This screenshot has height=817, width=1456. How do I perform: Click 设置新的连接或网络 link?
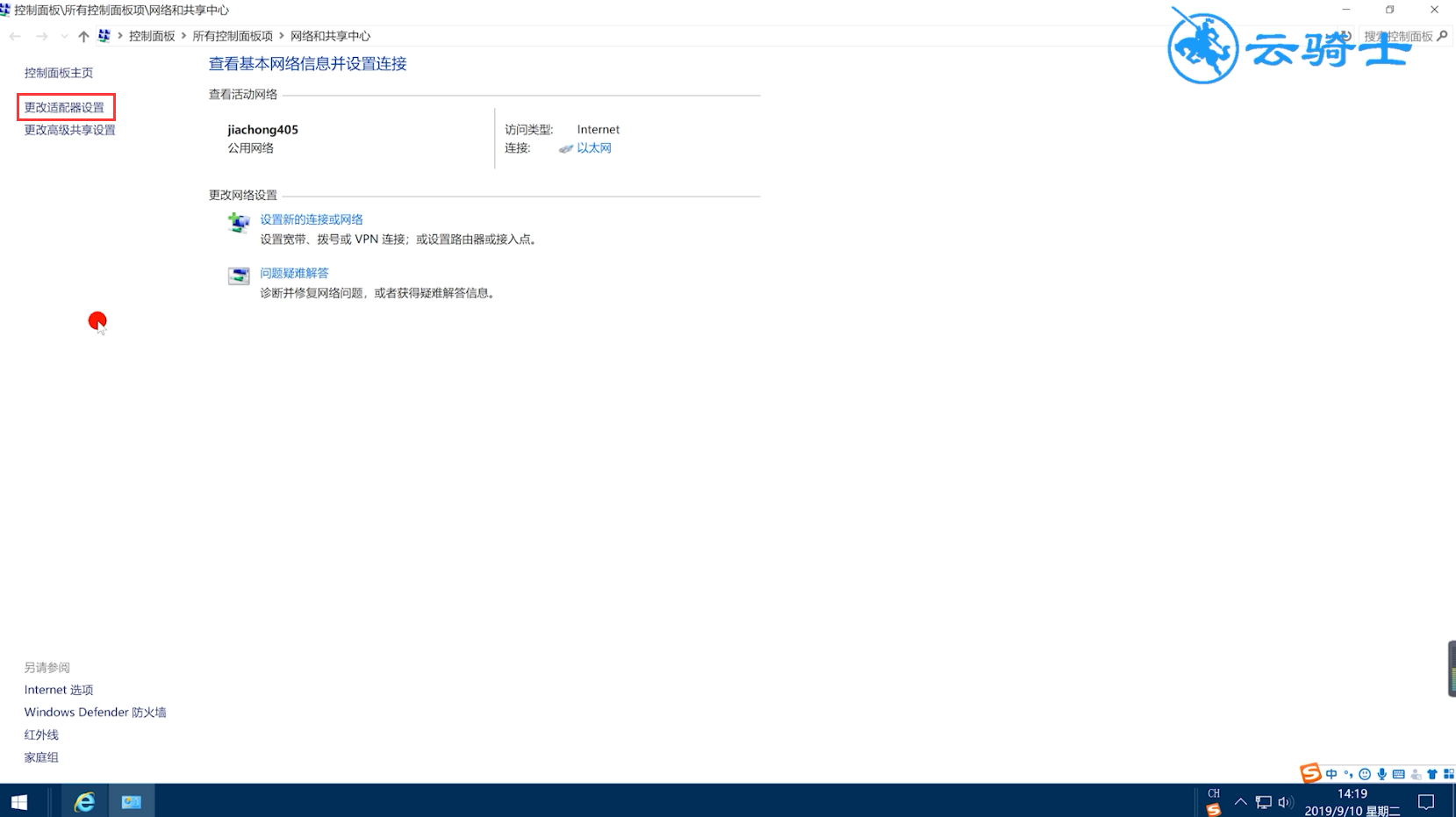coord(311,219)
